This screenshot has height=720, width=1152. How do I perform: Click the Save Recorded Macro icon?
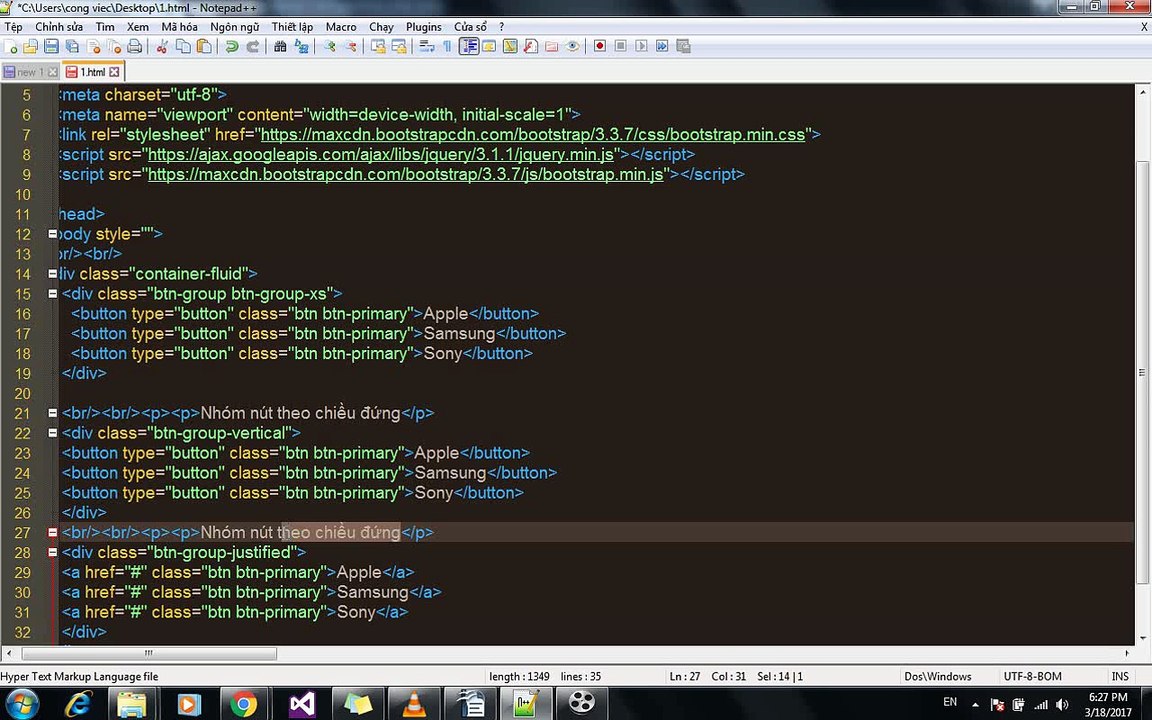coord(683,46)
